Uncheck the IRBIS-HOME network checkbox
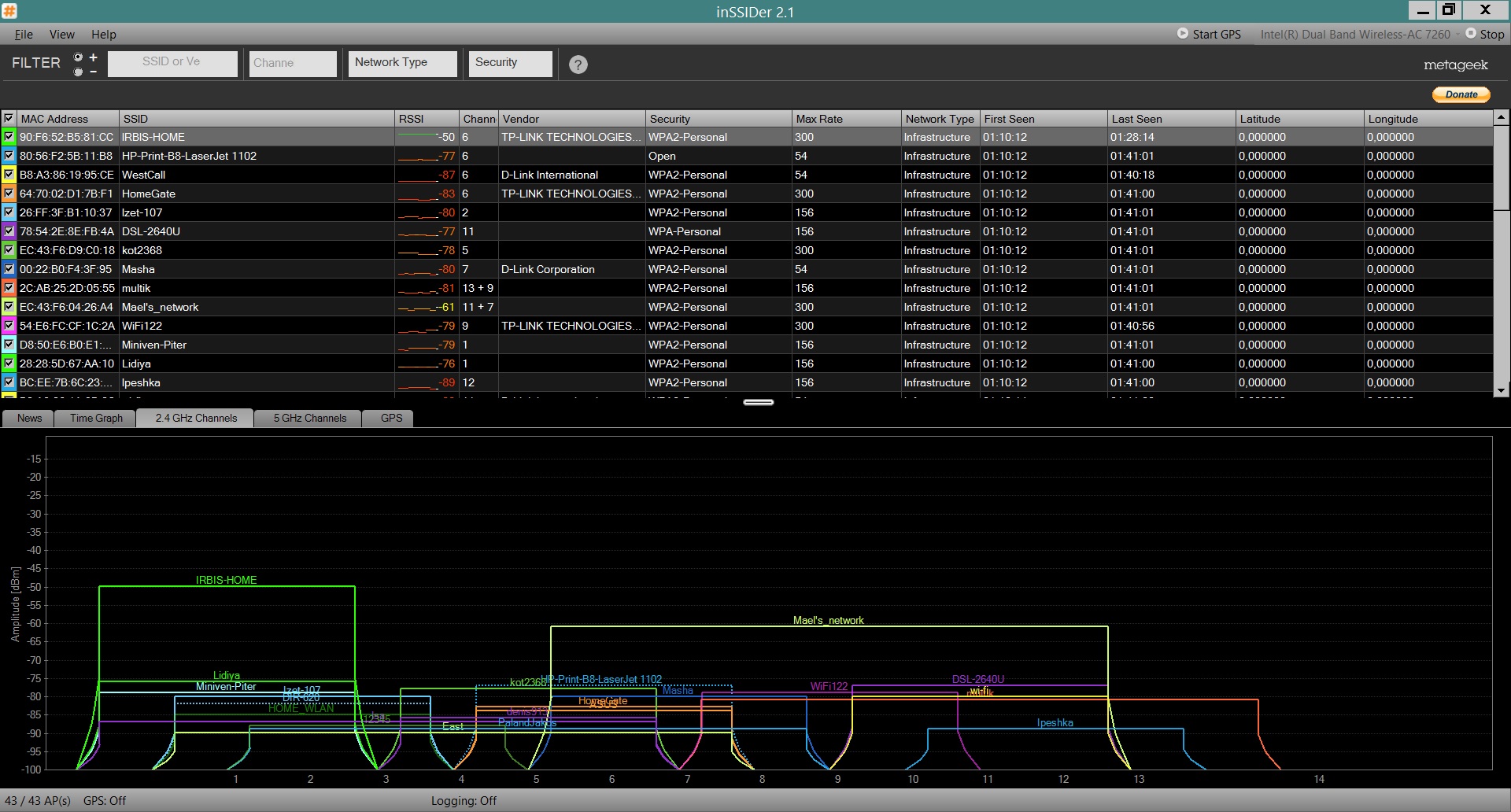The height and width of the screenshot is (812, 1511). click(9, 137)
